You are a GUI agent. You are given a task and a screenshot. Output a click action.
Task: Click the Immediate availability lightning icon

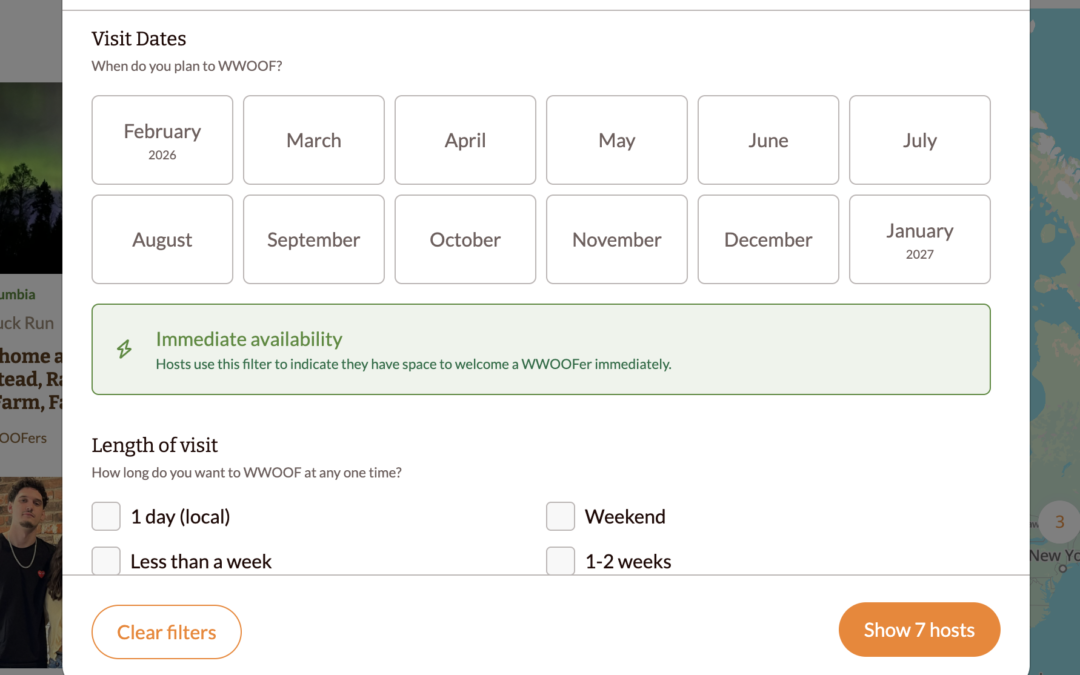124,348
